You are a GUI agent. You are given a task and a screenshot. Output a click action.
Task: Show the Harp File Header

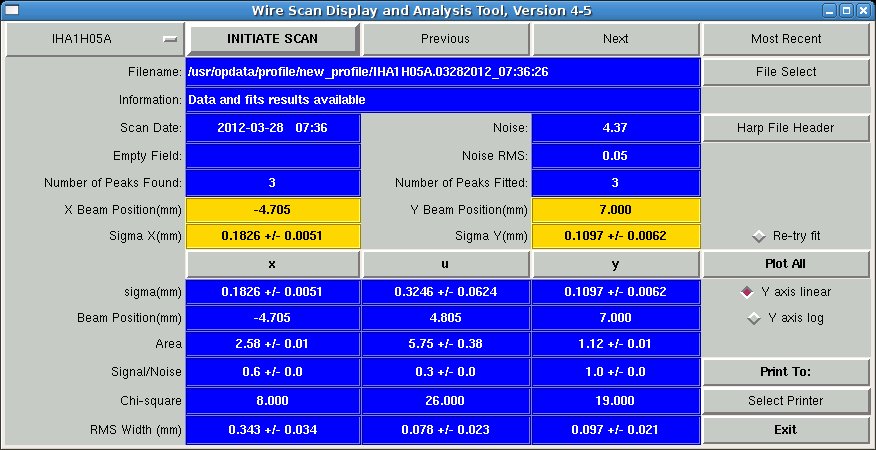(785, 128)
